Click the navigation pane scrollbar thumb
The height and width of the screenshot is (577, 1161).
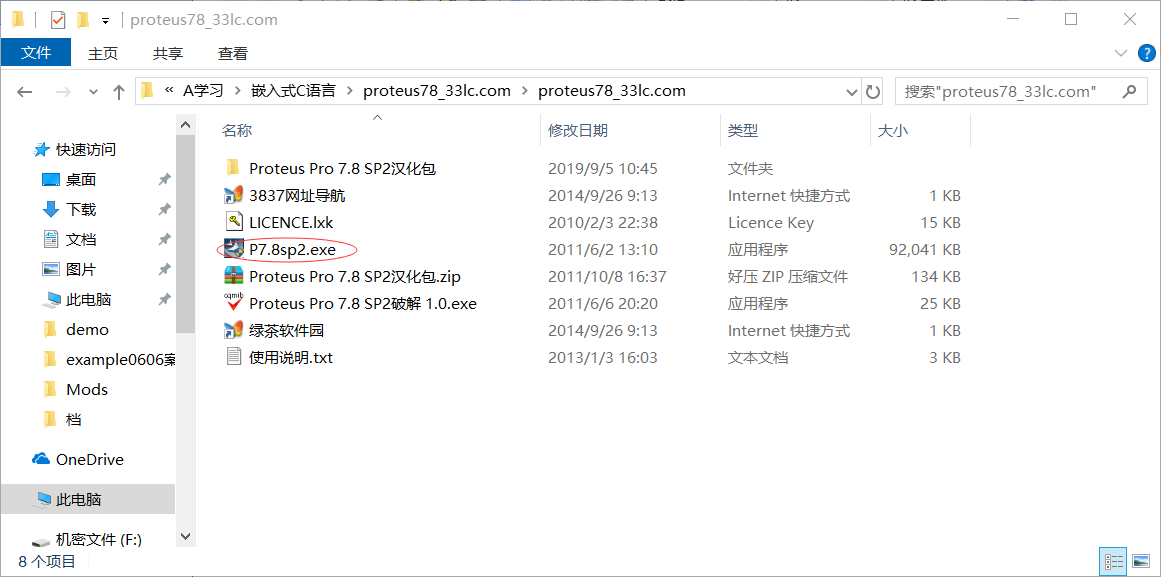click(186, 234)
